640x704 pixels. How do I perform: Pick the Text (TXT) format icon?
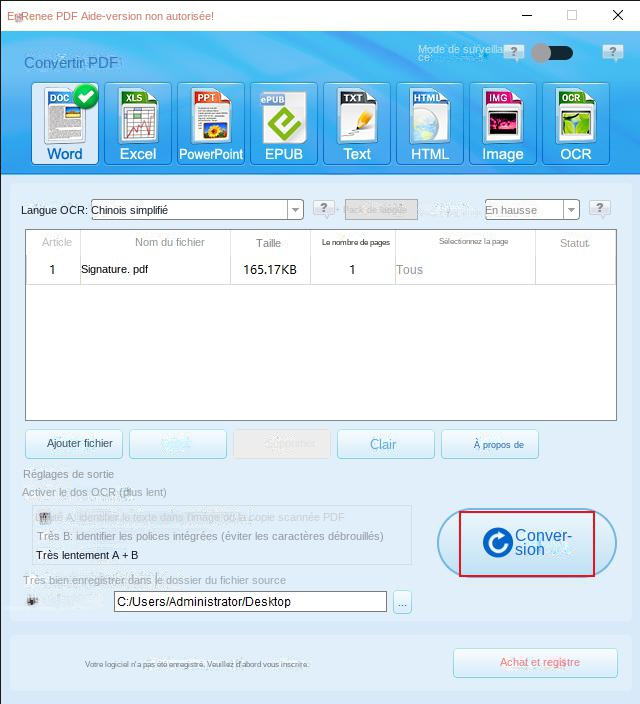tap(357, 123)
